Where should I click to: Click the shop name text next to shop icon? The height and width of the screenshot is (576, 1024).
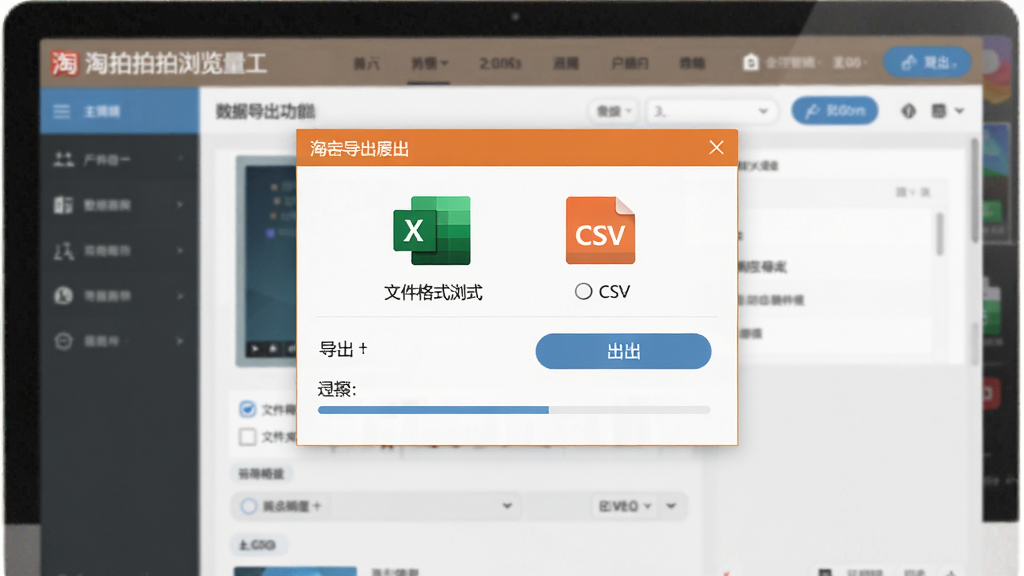(x=790, y=63)
